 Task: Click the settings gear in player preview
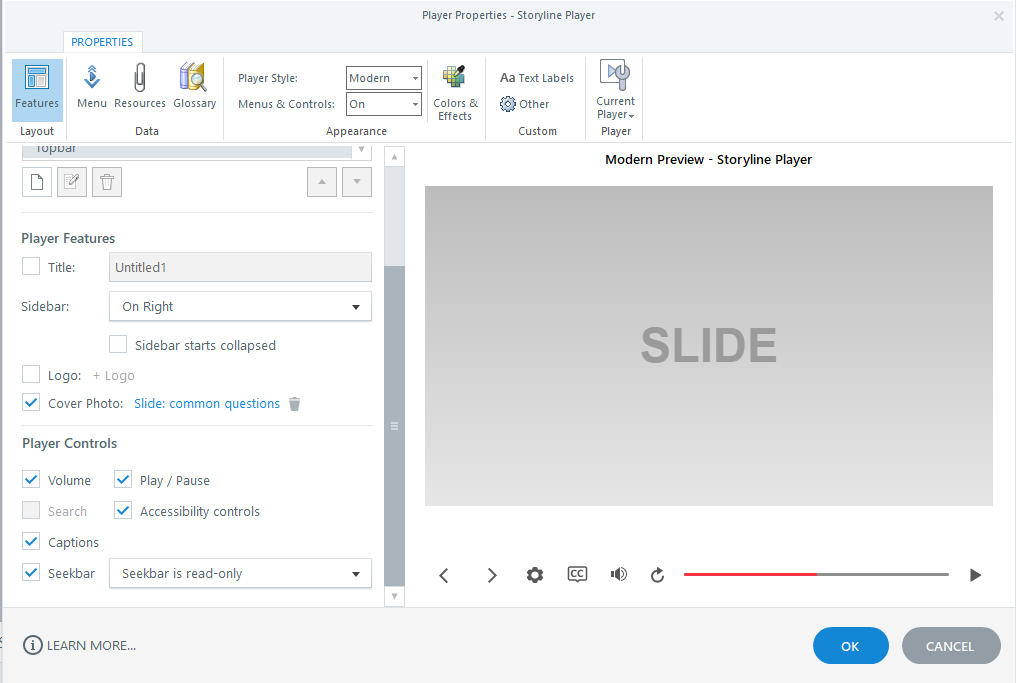(535, 575)
